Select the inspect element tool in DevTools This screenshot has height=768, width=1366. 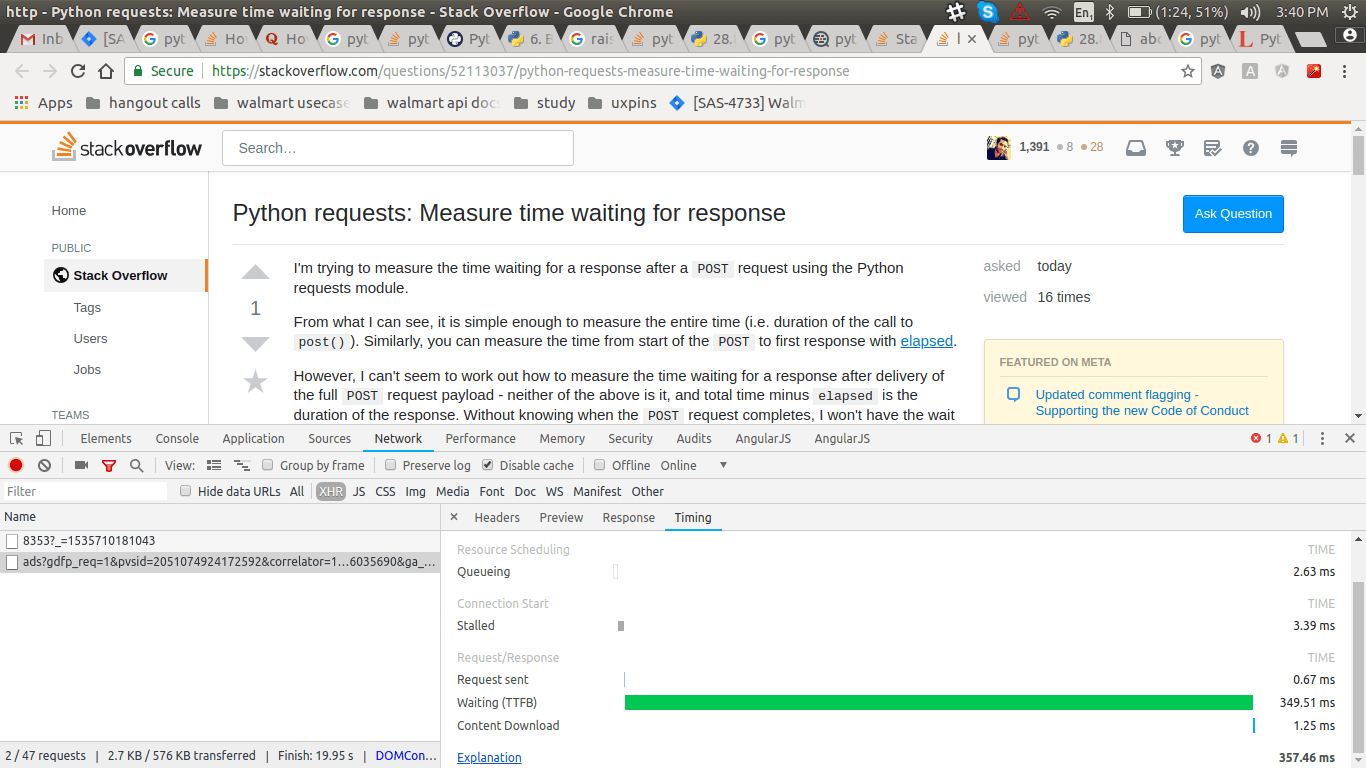click(15, 438)
